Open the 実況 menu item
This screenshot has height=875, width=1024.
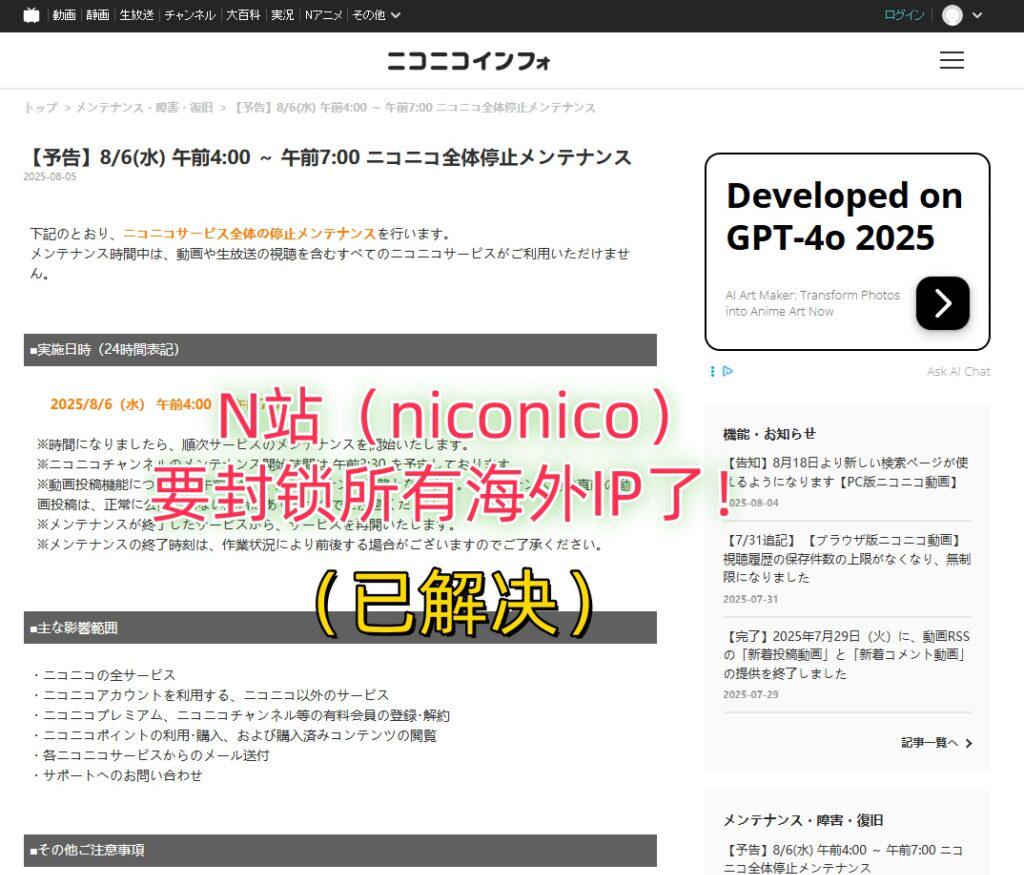tap(282, 15)
